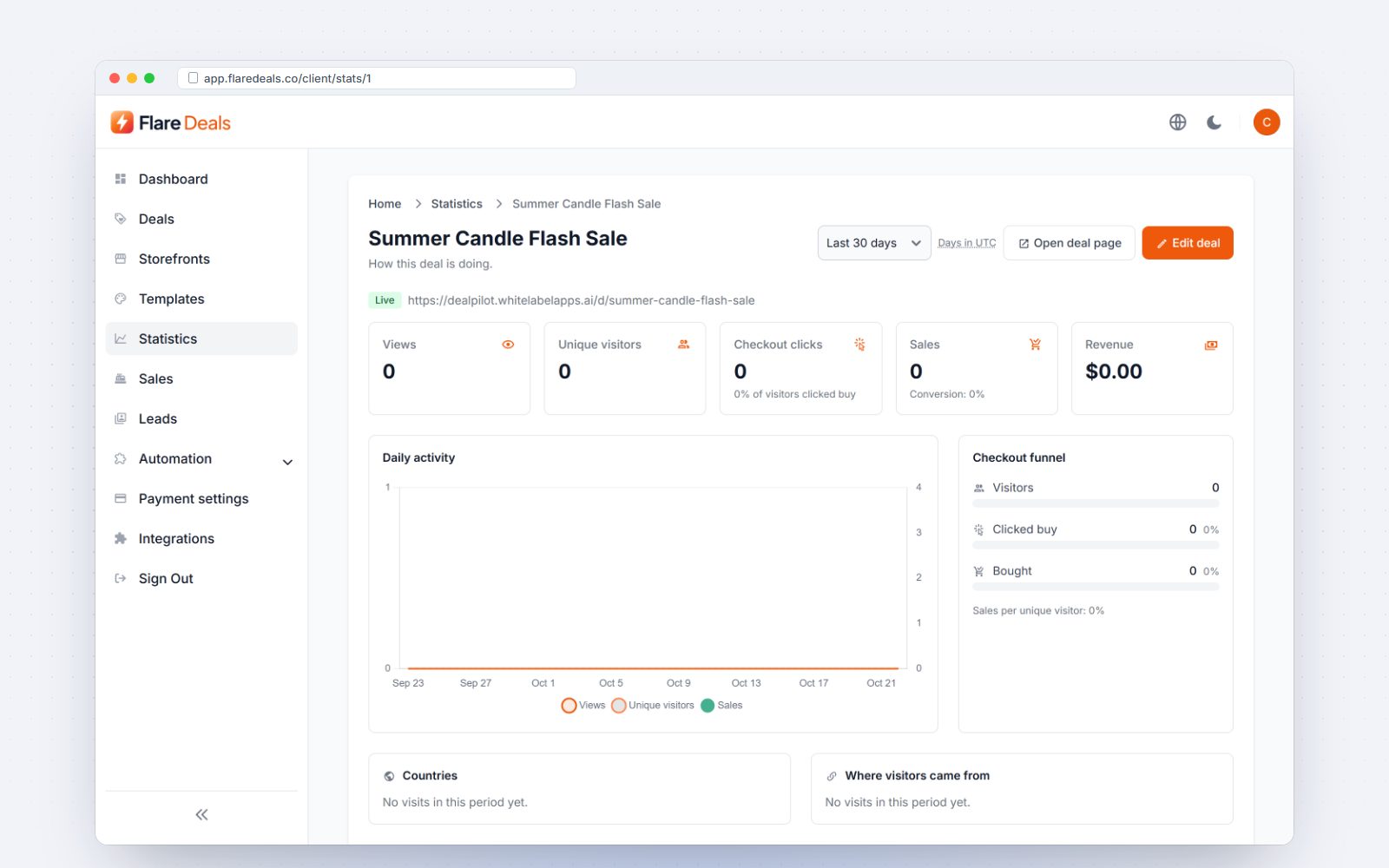The height and width of the screenshot is (868, 1389).
Task: Go to Dashboard in the sidebar
Action: (201, 179)
